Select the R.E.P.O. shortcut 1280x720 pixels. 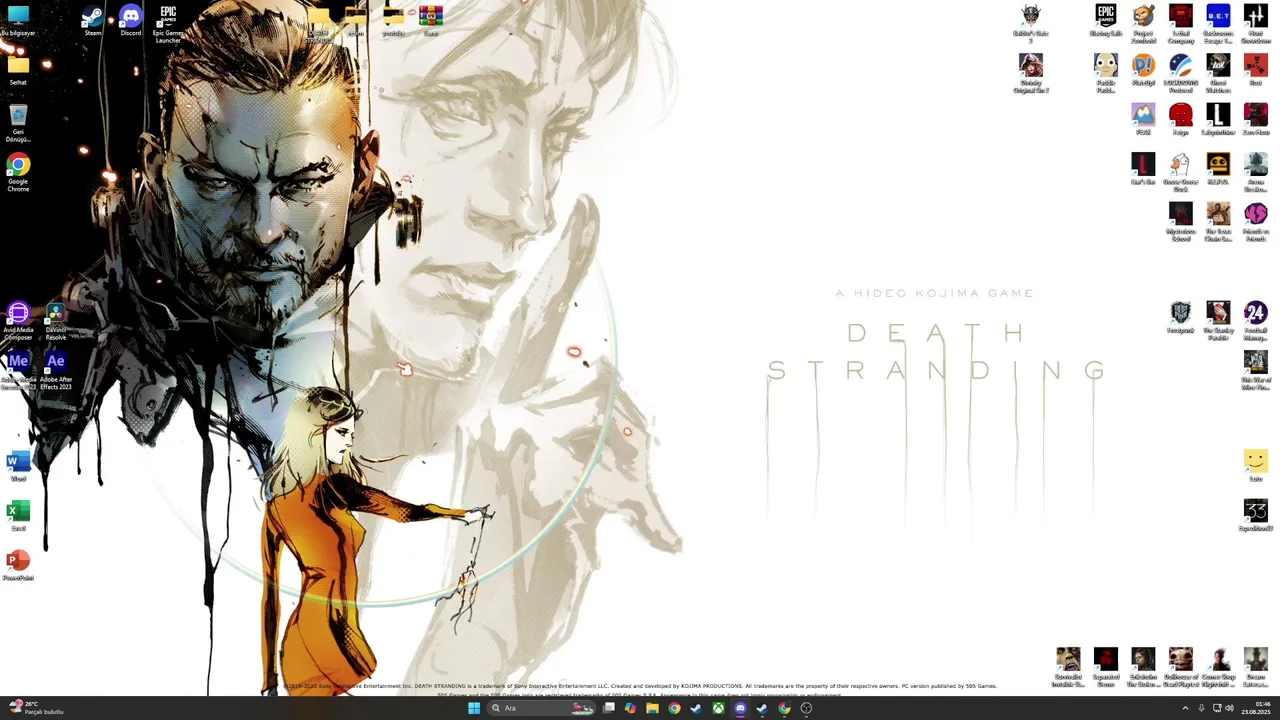(x=1218, y=169)
